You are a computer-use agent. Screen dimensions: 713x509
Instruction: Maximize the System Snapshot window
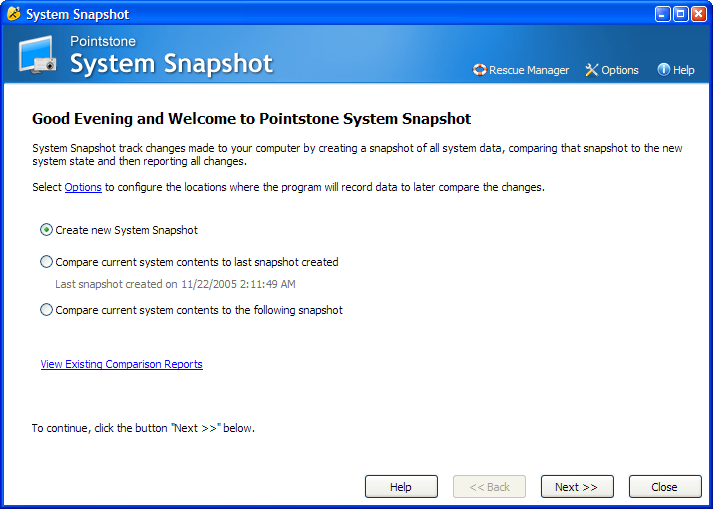click(680, 14)
